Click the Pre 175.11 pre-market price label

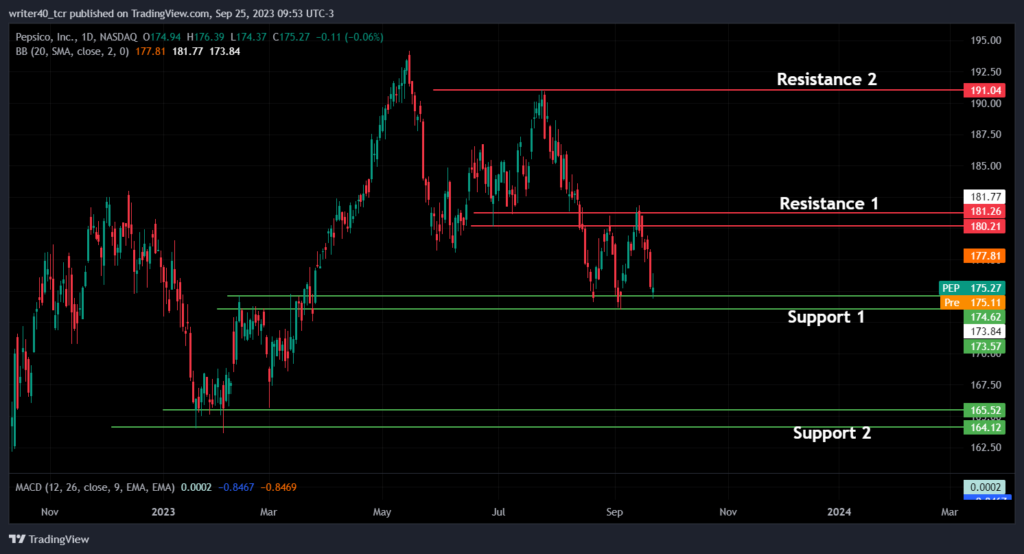pos(972,302)
